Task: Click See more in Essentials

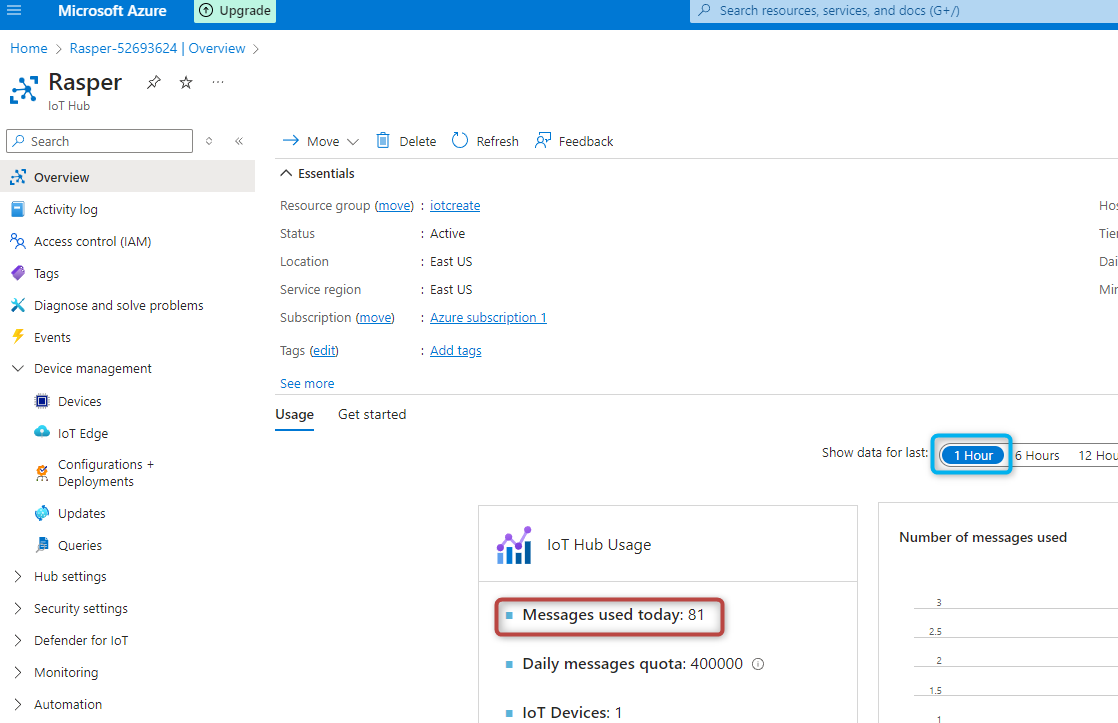Action: [x=307, y=384]
